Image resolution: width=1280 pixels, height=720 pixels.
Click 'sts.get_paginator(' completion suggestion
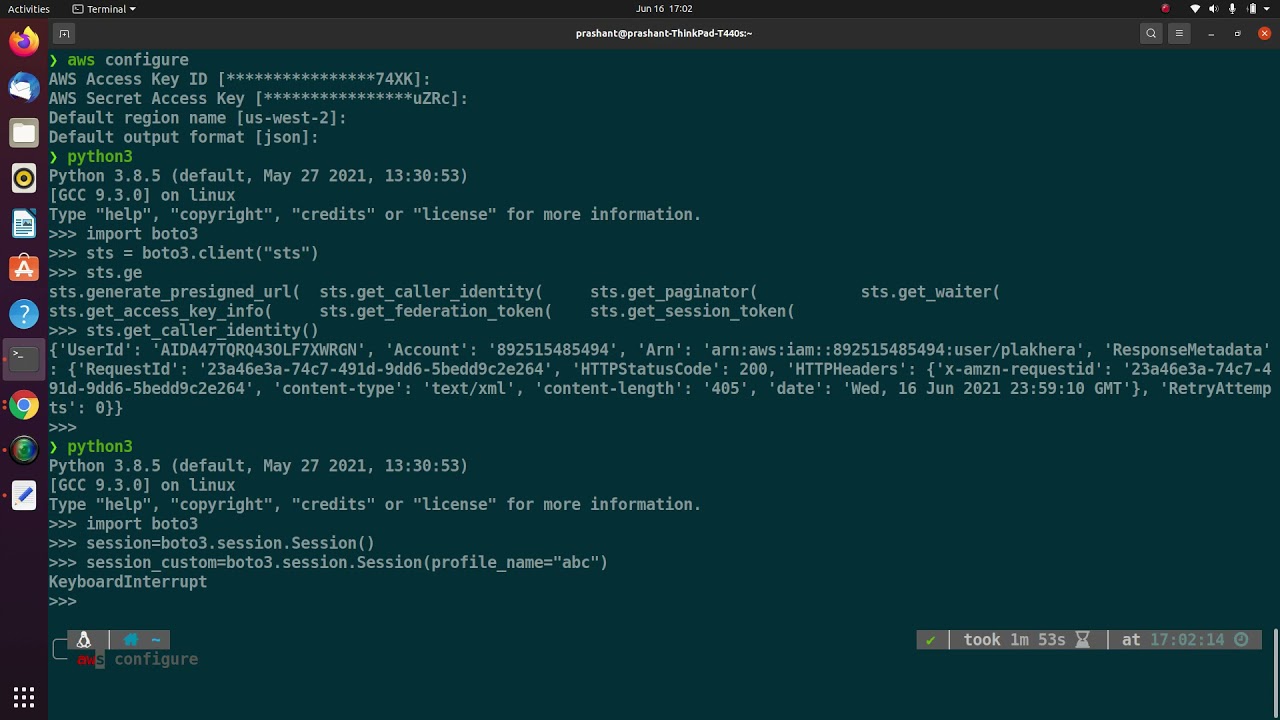[674, 292]
